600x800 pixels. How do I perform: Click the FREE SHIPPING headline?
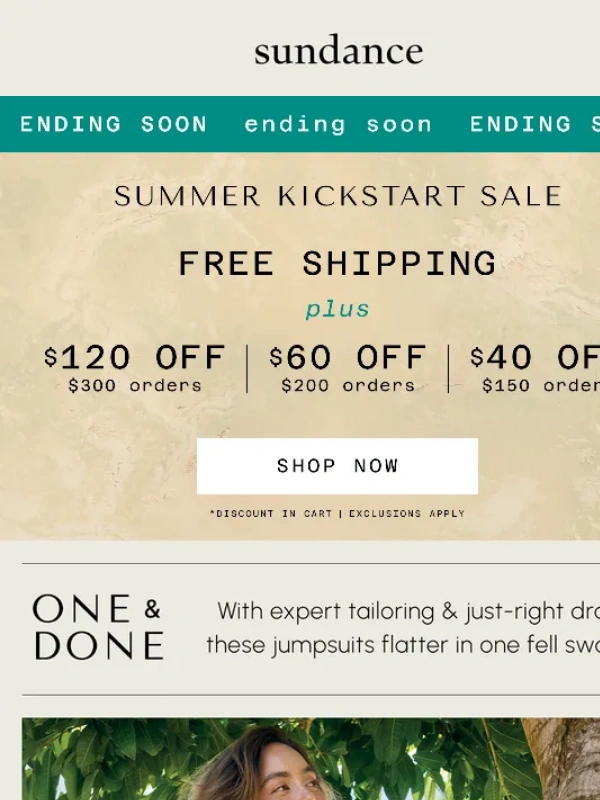337,263
